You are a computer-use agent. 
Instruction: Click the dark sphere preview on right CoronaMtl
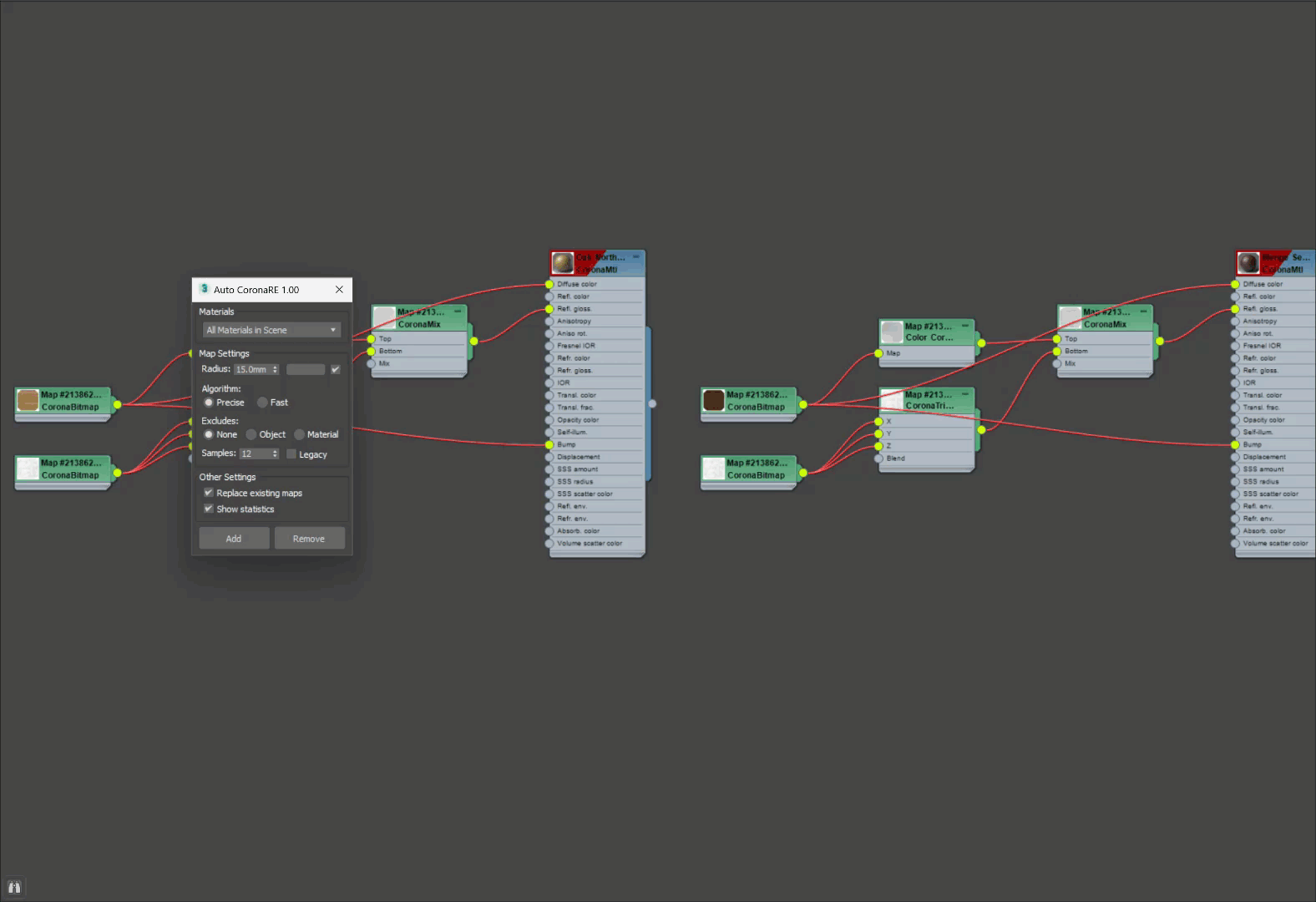[x=1248, y=263]
